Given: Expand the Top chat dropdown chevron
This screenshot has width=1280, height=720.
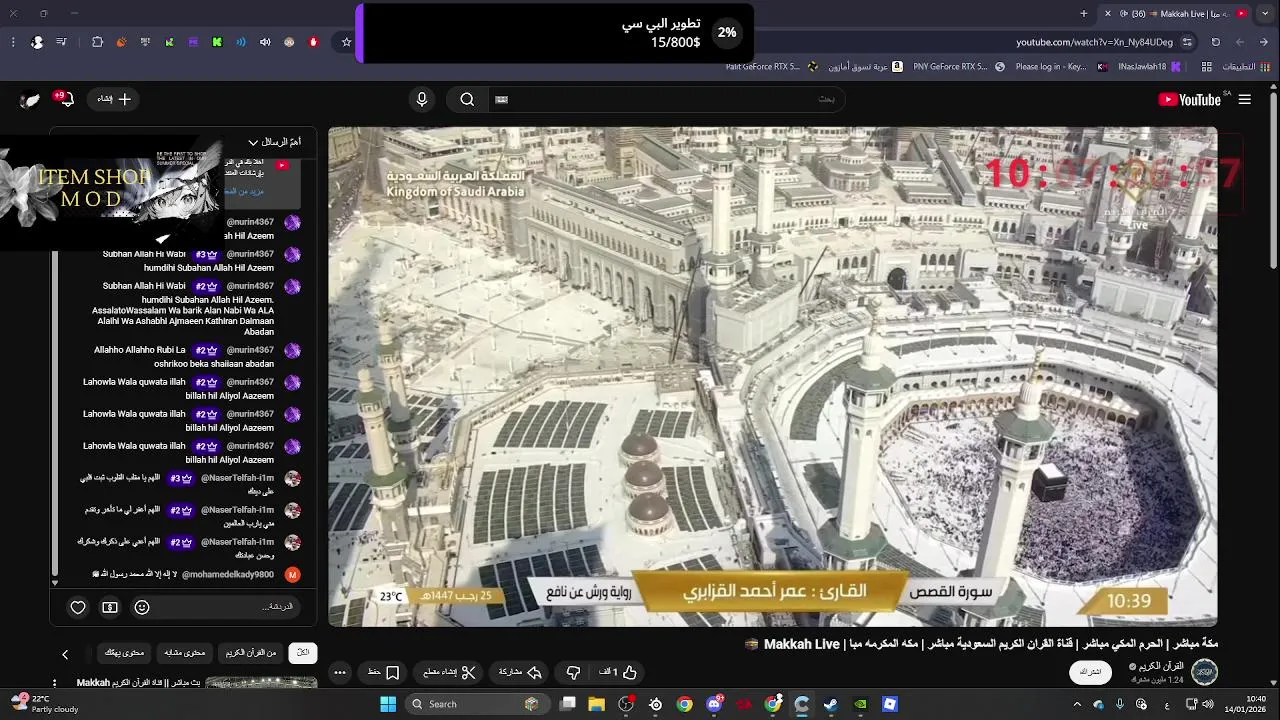Looking at the screenshot, I should 253,142.
